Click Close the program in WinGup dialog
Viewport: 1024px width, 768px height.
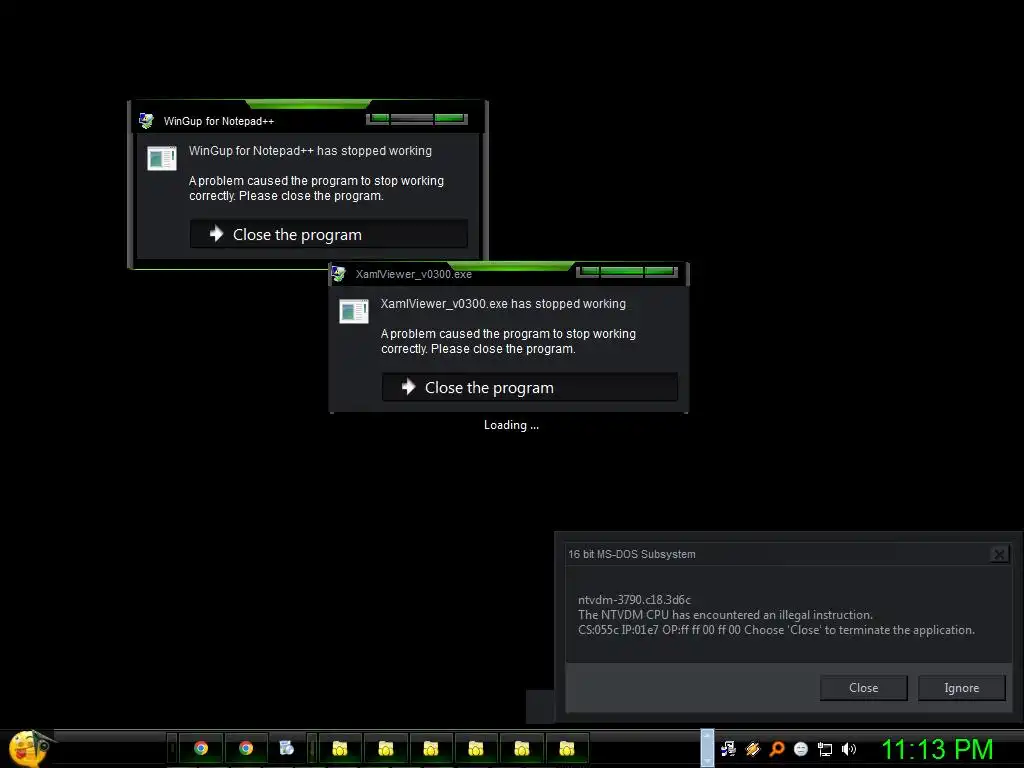[x=328, y=234]
